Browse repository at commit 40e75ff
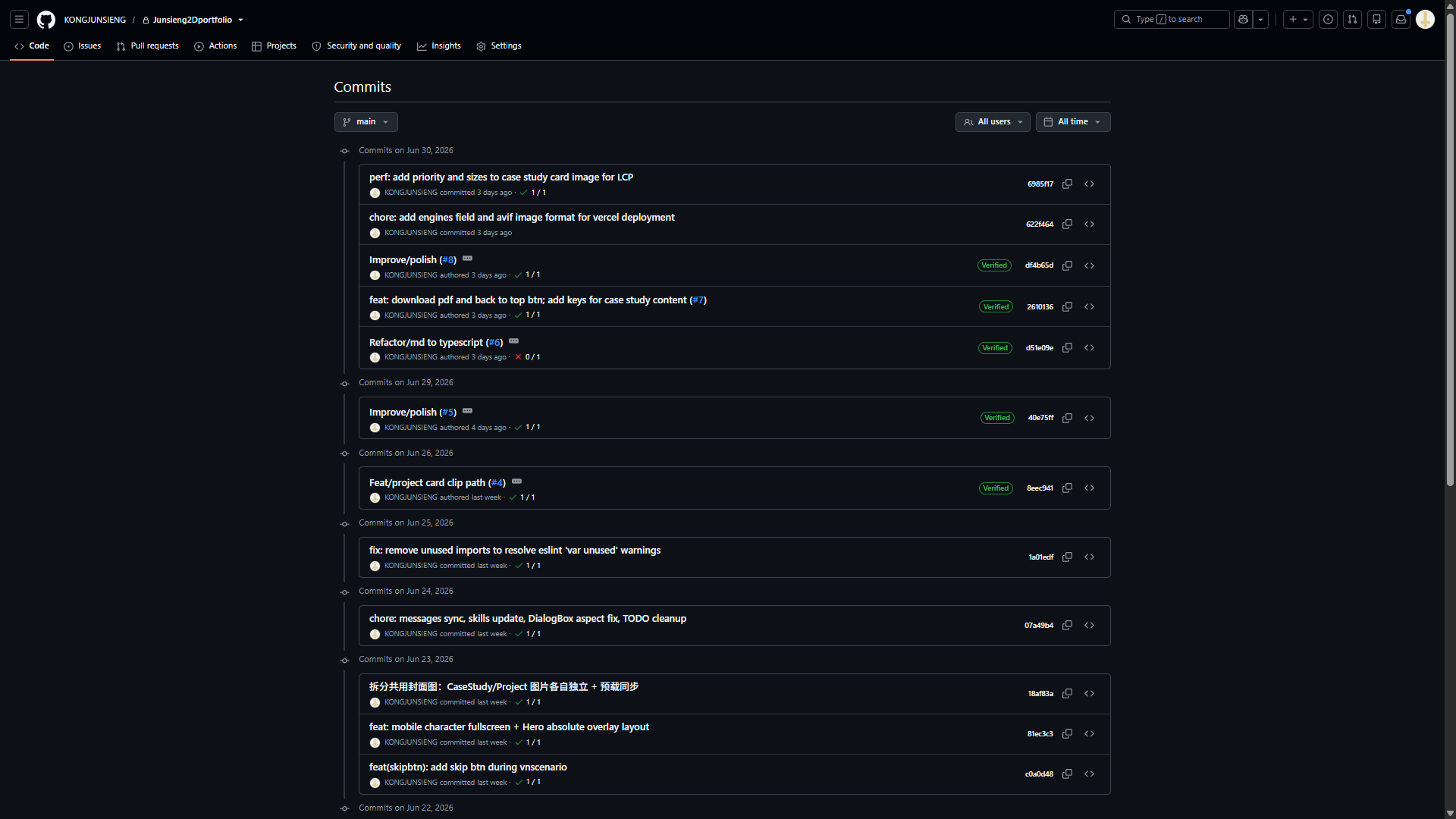The image size is (1456, 819). click(x=1089, y=418)
